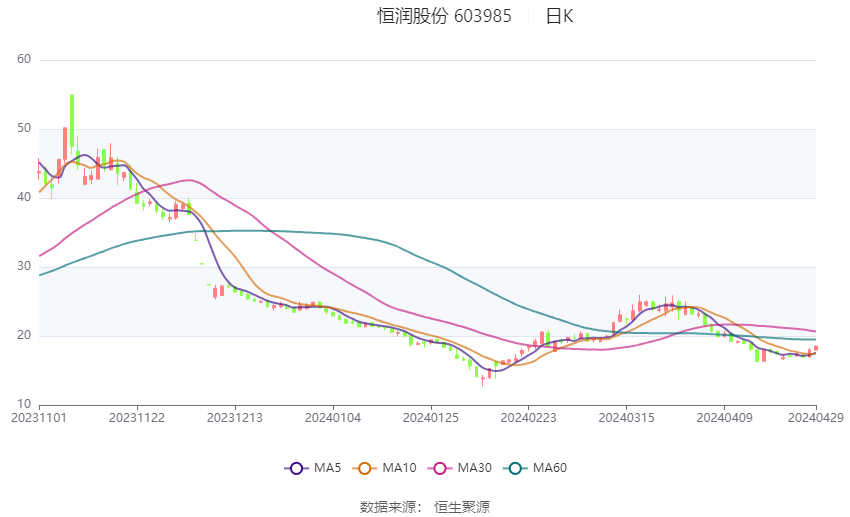Click the chart title 恒润股份 603985
The width and height of the screenshot is (850, 517).
coord(444,16)
